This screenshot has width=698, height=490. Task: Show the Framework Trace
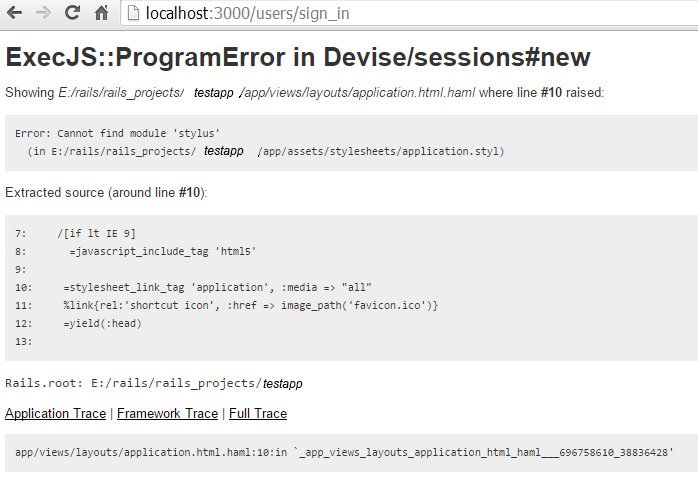pyautogui.click(x=167, y=413)
